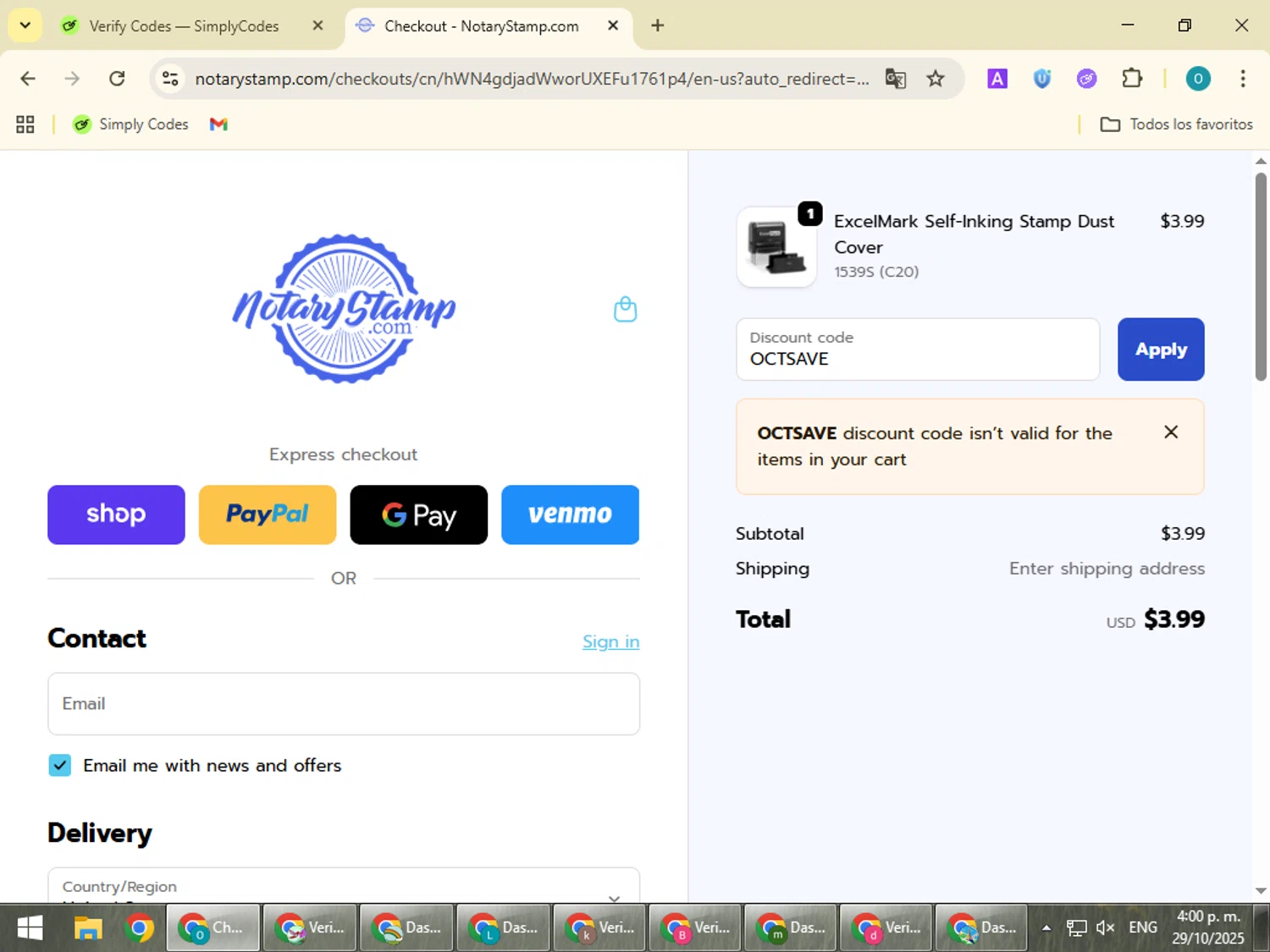This screenshot has width=1270, height=952.
Task: Open the Chrome profile avatar
Action: pos(1197,79)
